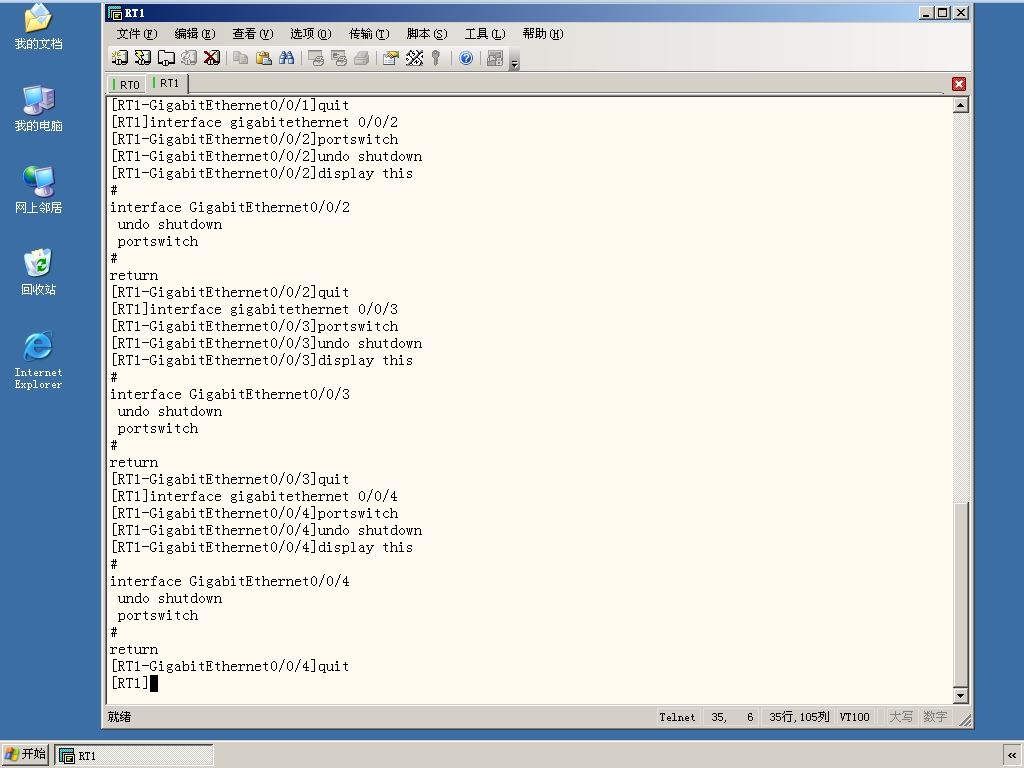This screenshot has width=1024, height=768.
Task: Click the Disconnect red X icon
Action: pos(212,58)
